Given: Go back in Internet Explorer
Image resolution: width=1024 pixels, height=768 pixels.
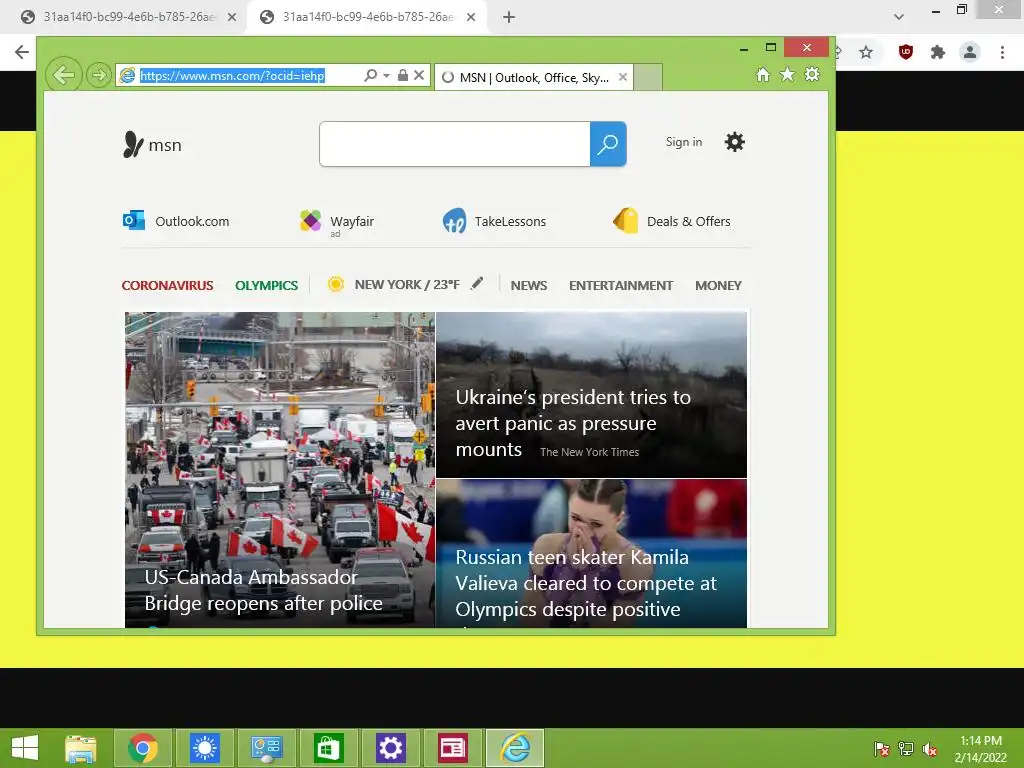Looking at the screenshot, I should tap(64, 74).
